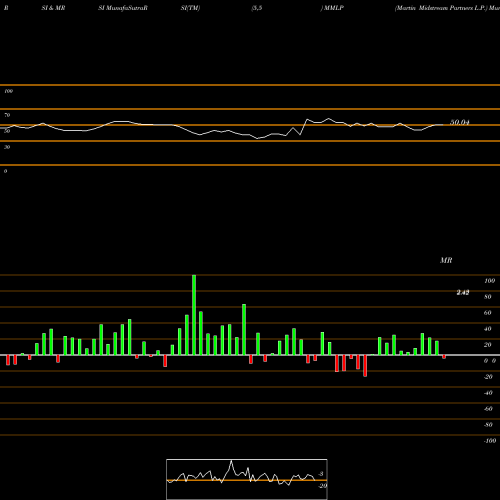Screen dimensions: 500x500
Task: Click the '-80' label on MR axis
Action: [488, 425]
